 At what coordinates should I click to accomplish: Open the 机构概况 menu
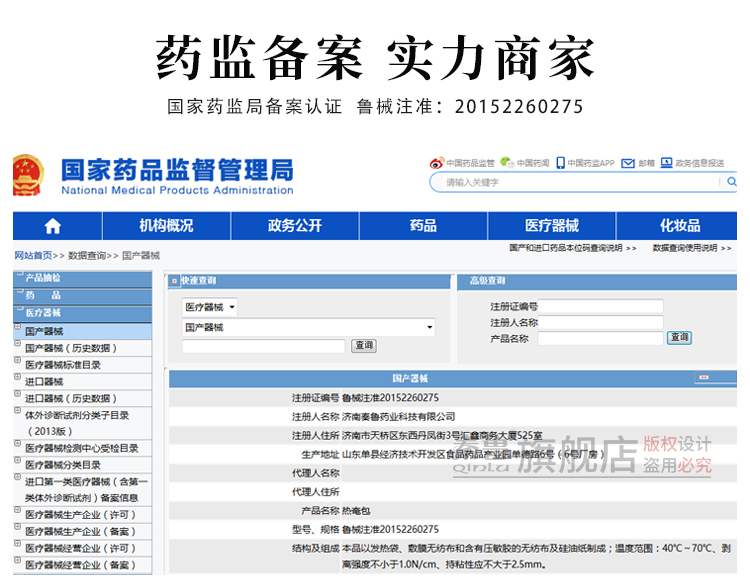coord(166,226)
